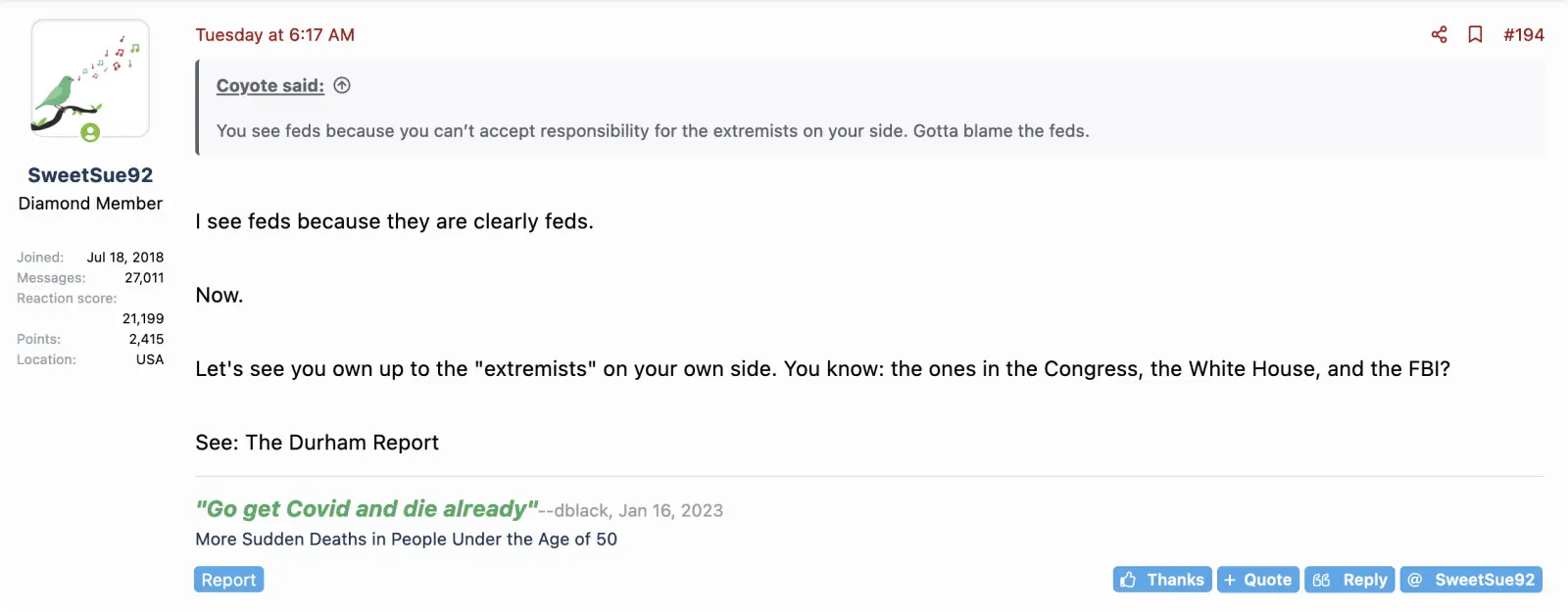Report this post
This screenshot has width=1568, height=612.
pos(228,580)
